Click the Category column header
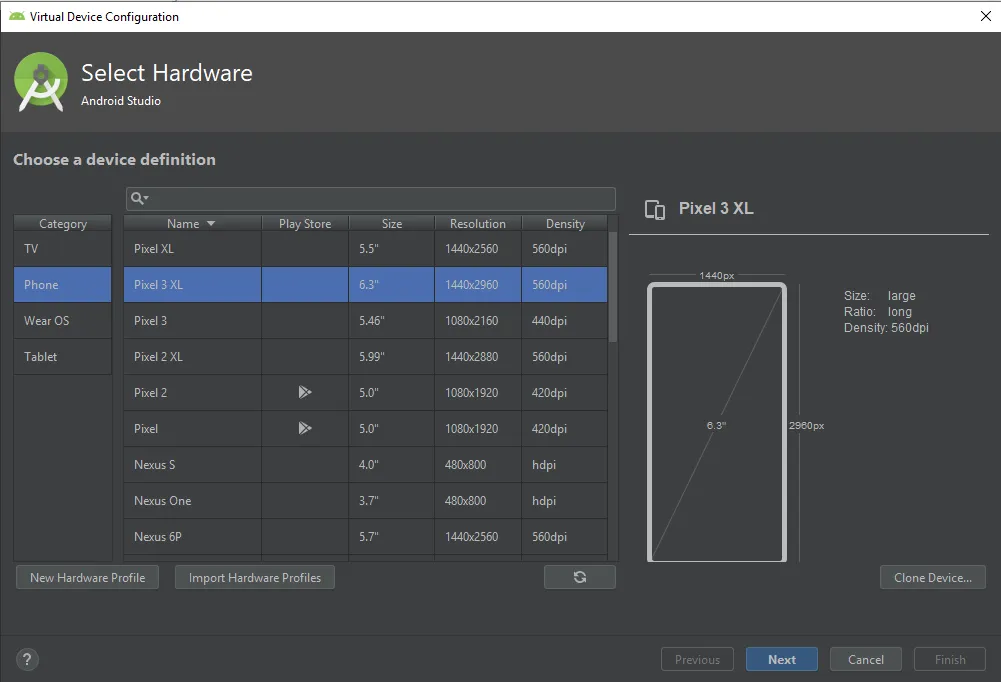 click(x=63, y=224)
